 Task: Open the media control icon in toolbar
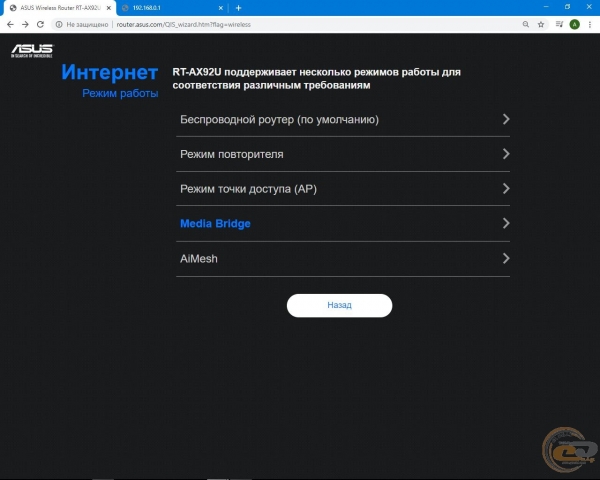click(559, 24)
